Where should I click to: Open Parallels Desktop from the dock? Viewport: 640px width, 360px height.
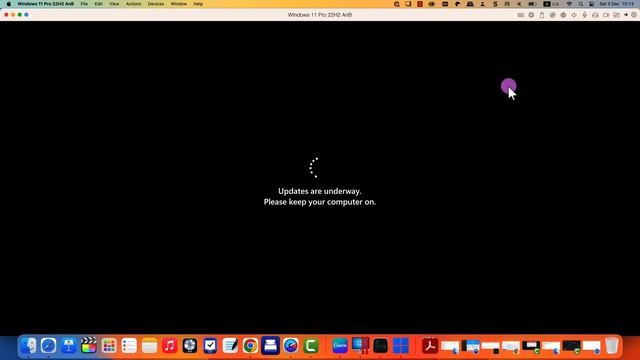[x=360, y=346]
